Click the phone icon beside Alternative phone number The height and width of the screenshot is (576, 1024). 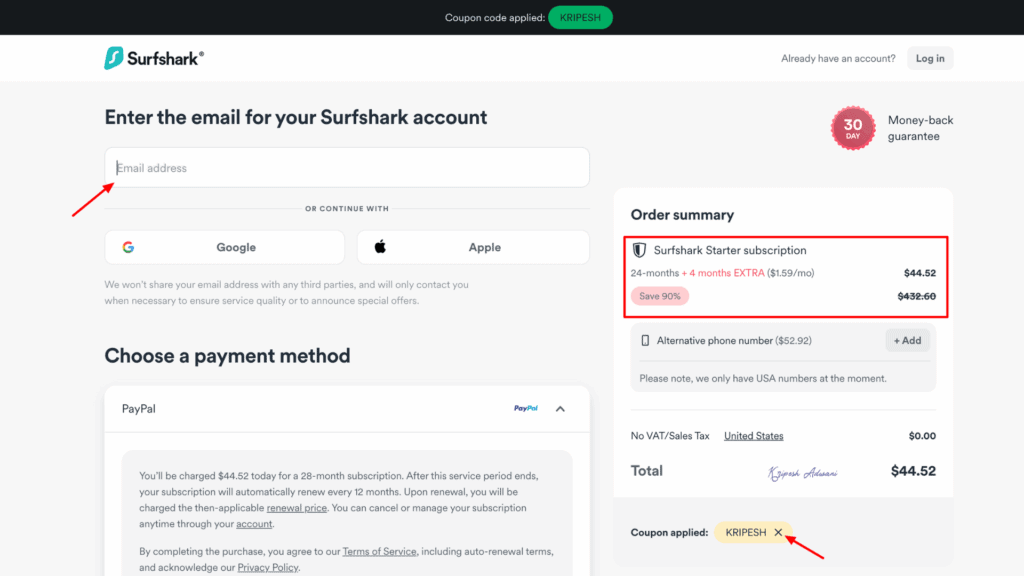click(643, 340)
